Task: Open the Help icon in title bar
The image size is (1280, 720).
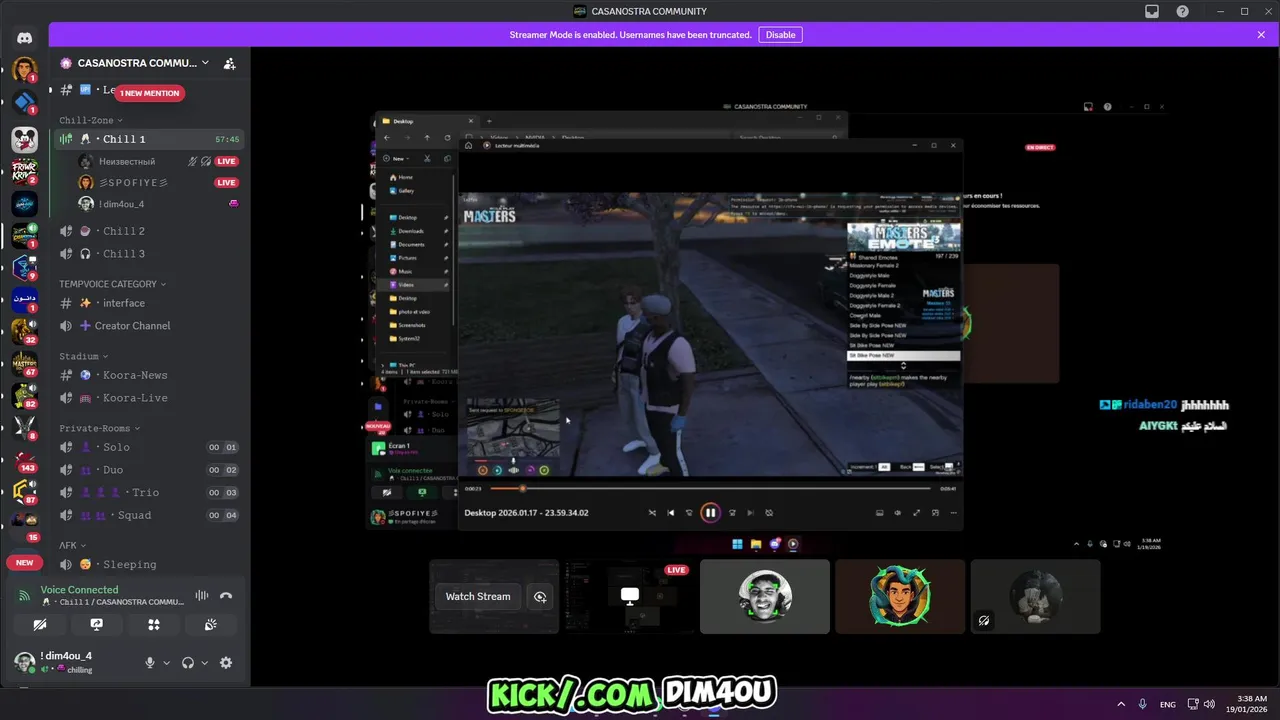Action: [1183, 11]
